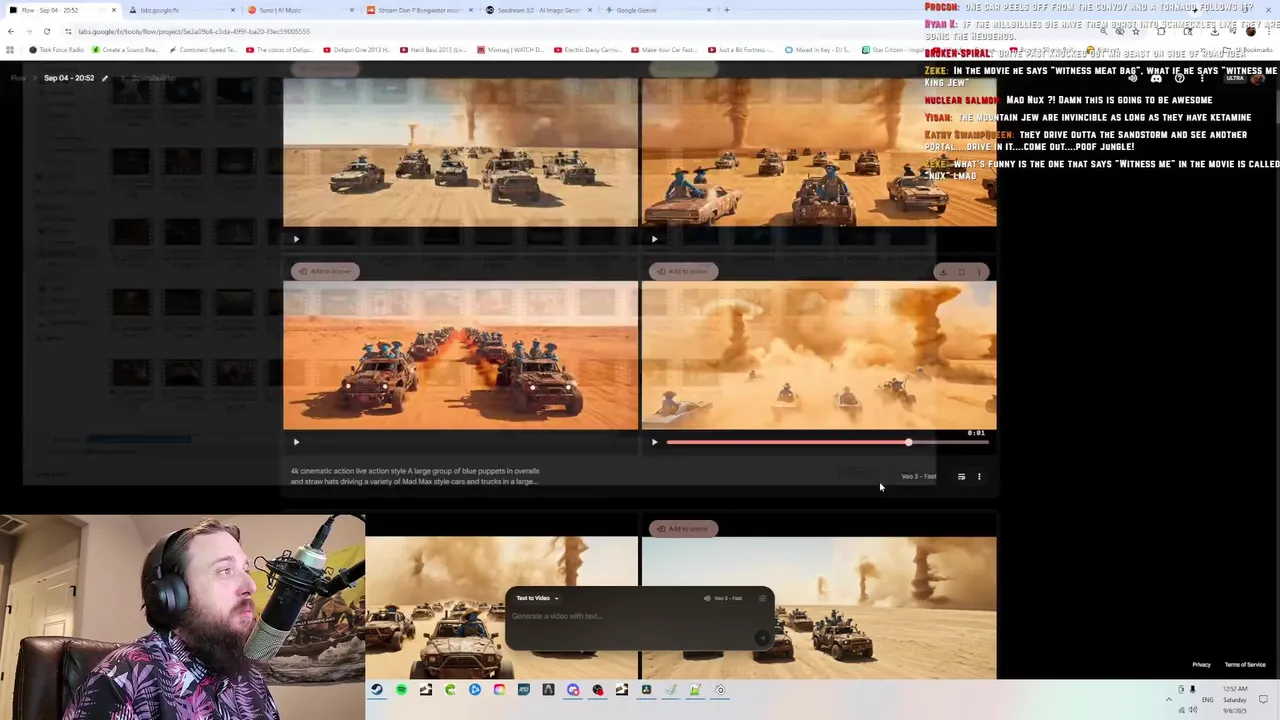This screenshot has height=720, width=1280.
Task: Close the Flow Sep 04 browser tab
Action: [x=113, y=10]
